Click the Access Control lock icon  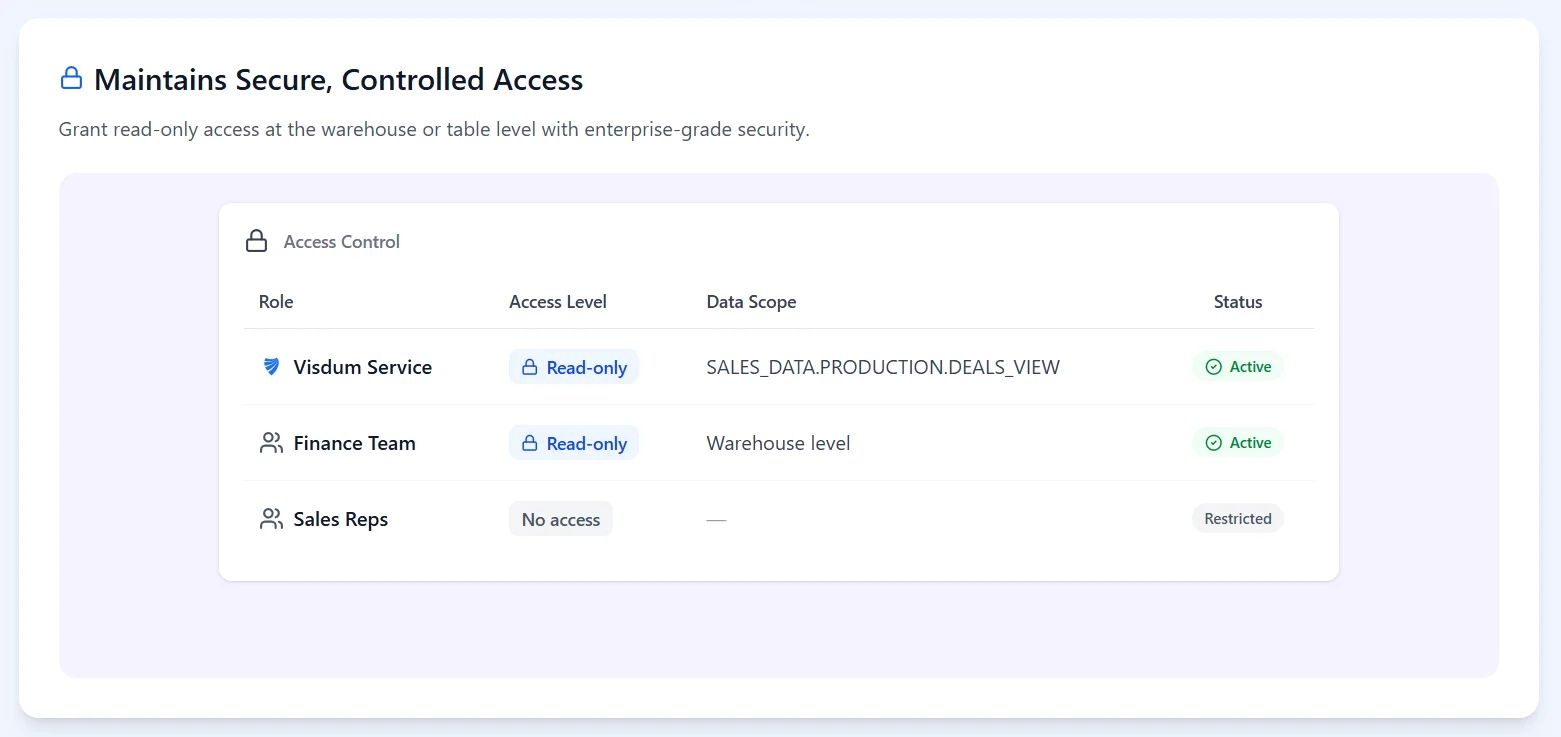click(x=257, y=241)
